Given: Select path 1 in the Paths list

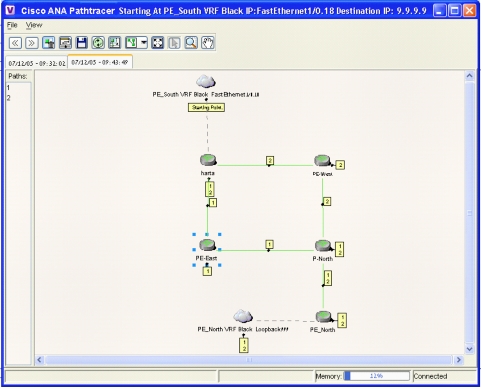Looking at the screenshot, I should [8, 88].
